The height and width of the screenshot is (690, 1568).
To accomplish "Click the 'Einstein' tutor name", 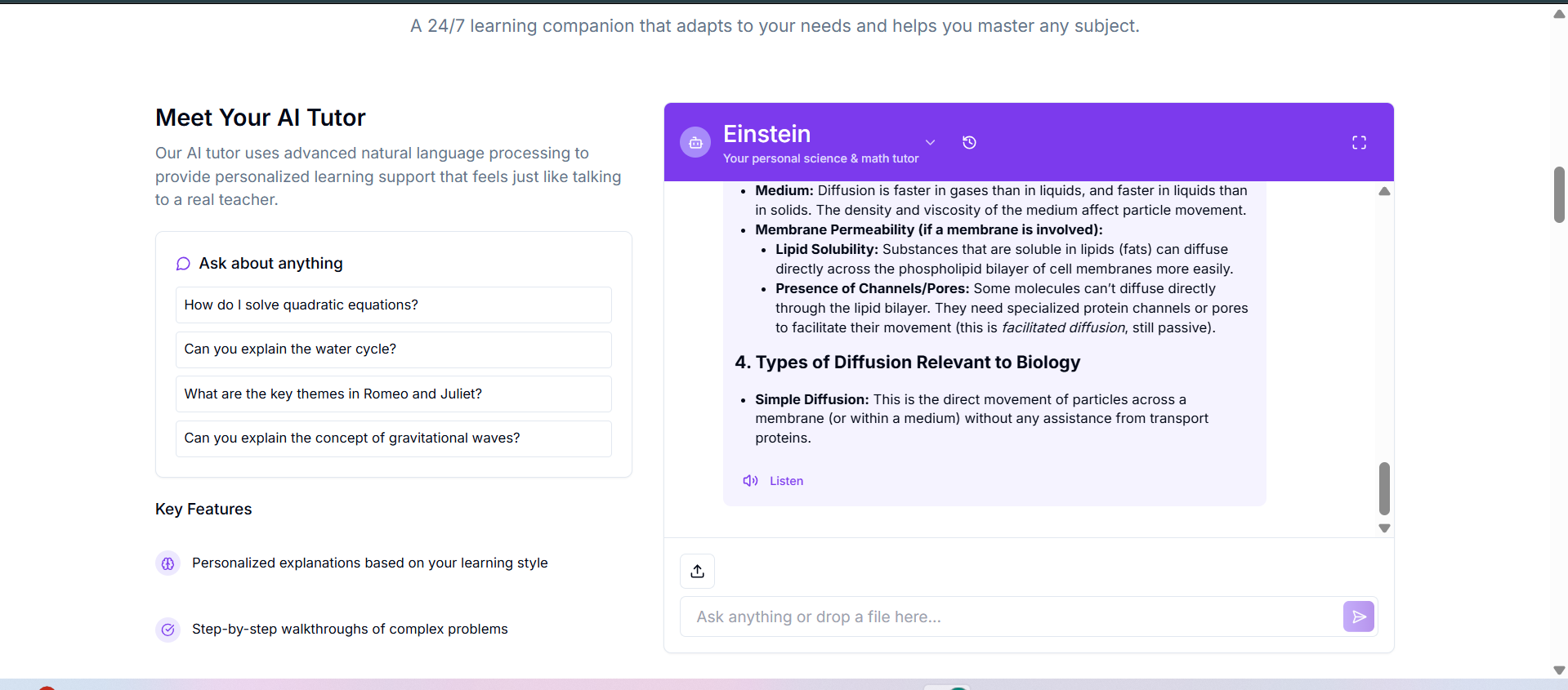I will pyautogui.click(x=766, y=134).
